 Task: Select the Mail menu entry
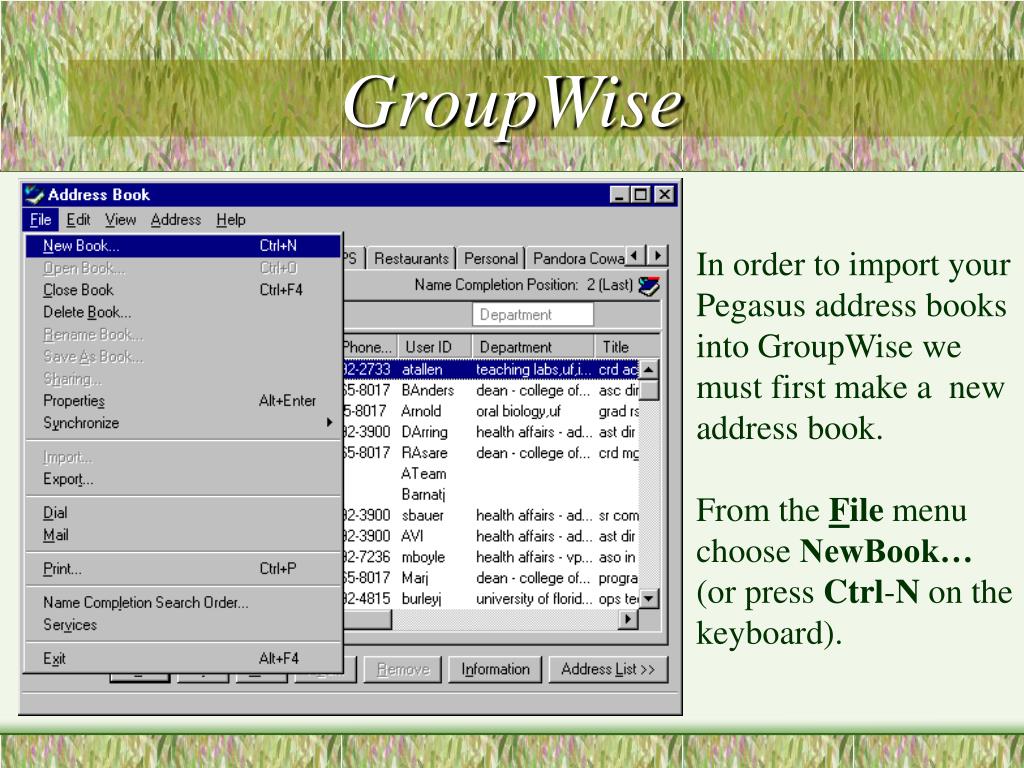click(184, 535)
